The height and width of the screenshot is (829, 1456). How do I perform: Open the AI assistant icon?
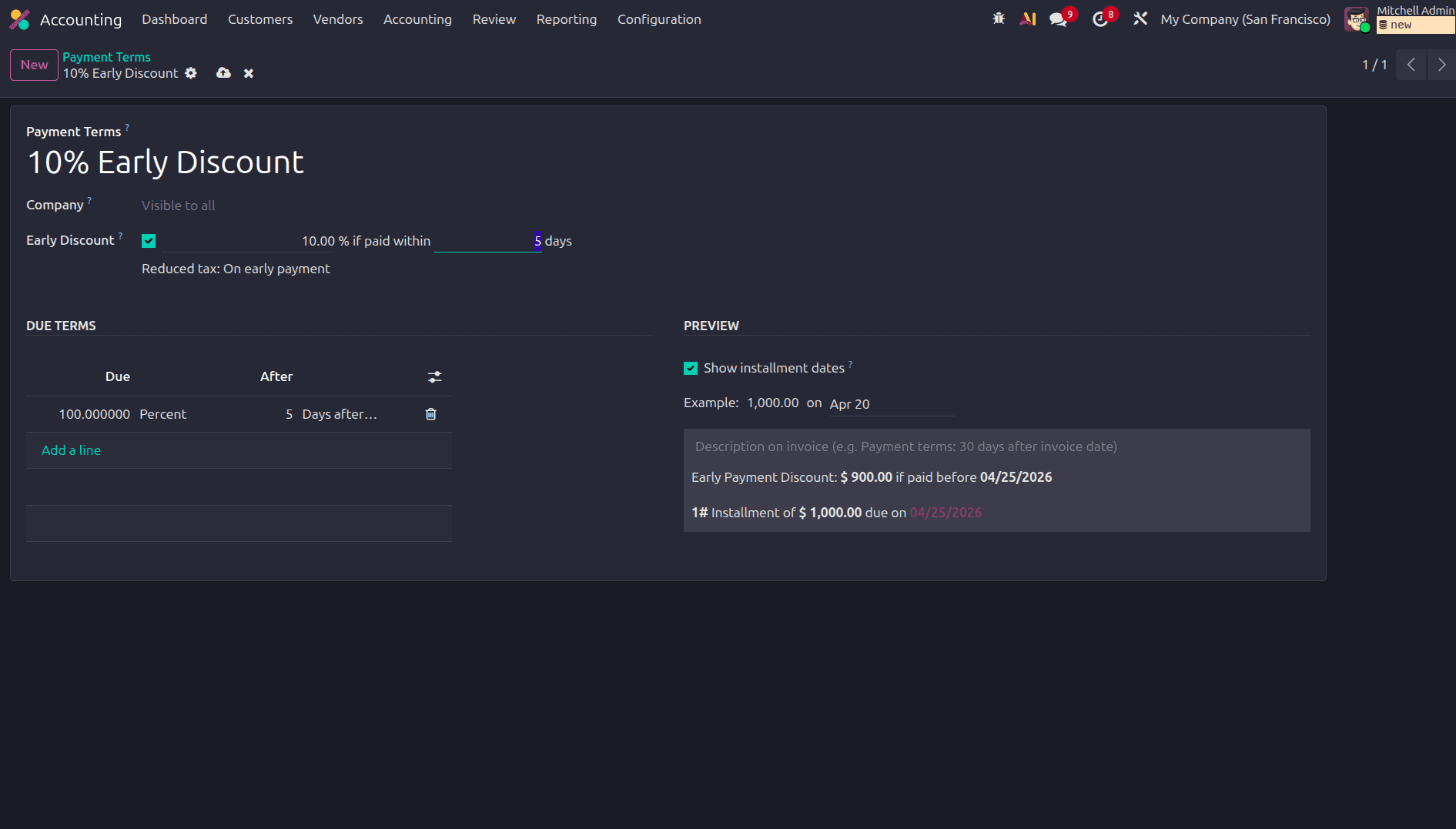1028,18
